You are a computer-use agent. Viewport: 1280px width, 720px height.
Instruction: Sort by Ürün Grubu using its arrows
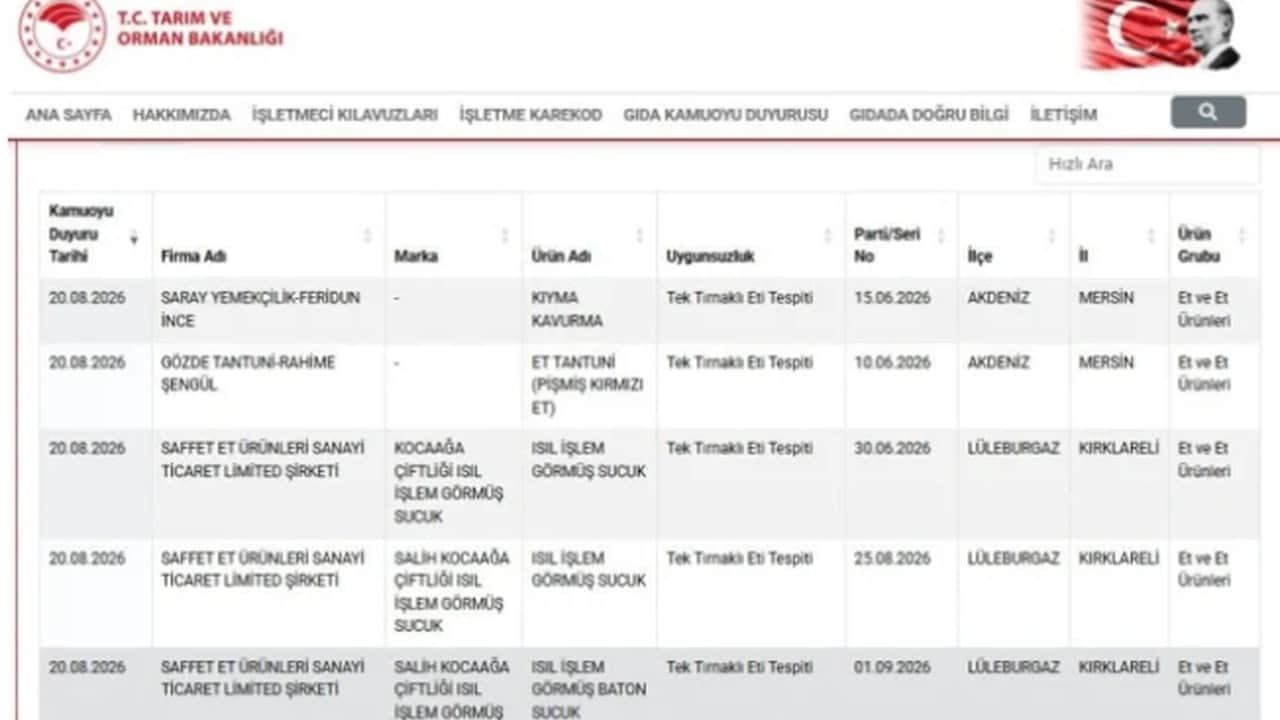click(x=1241, y=236)
